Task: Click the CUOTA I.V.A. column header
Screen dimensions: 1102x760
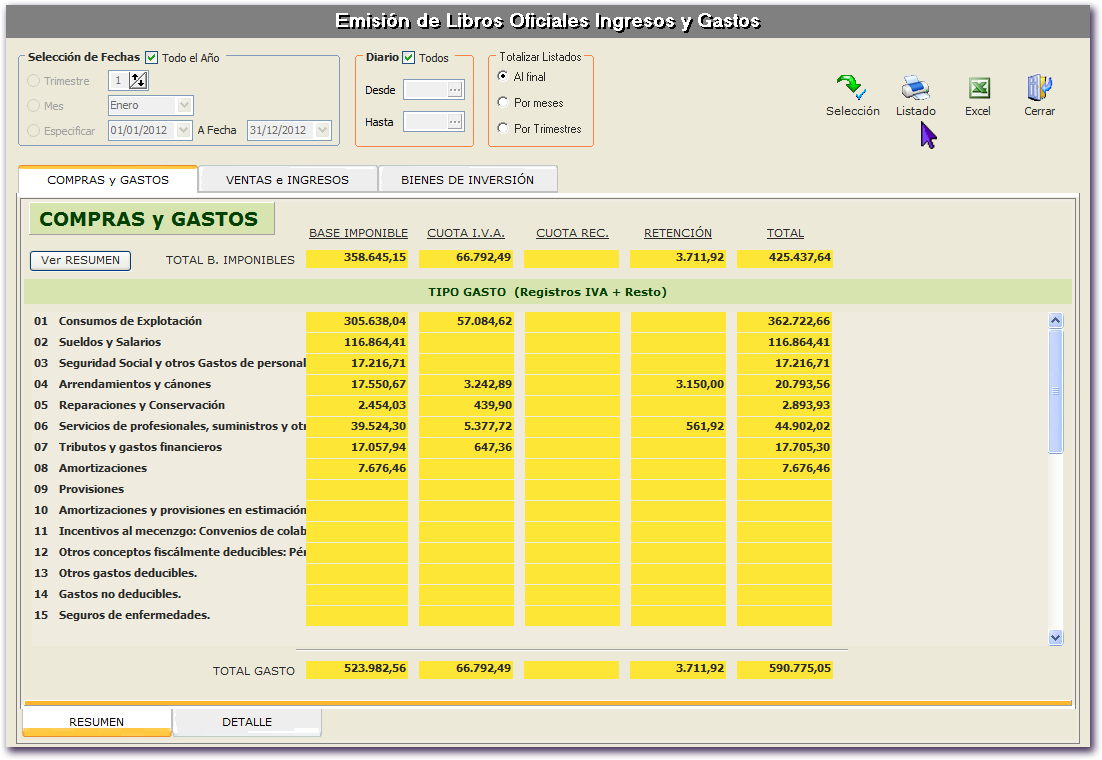Action: point(466,233)
